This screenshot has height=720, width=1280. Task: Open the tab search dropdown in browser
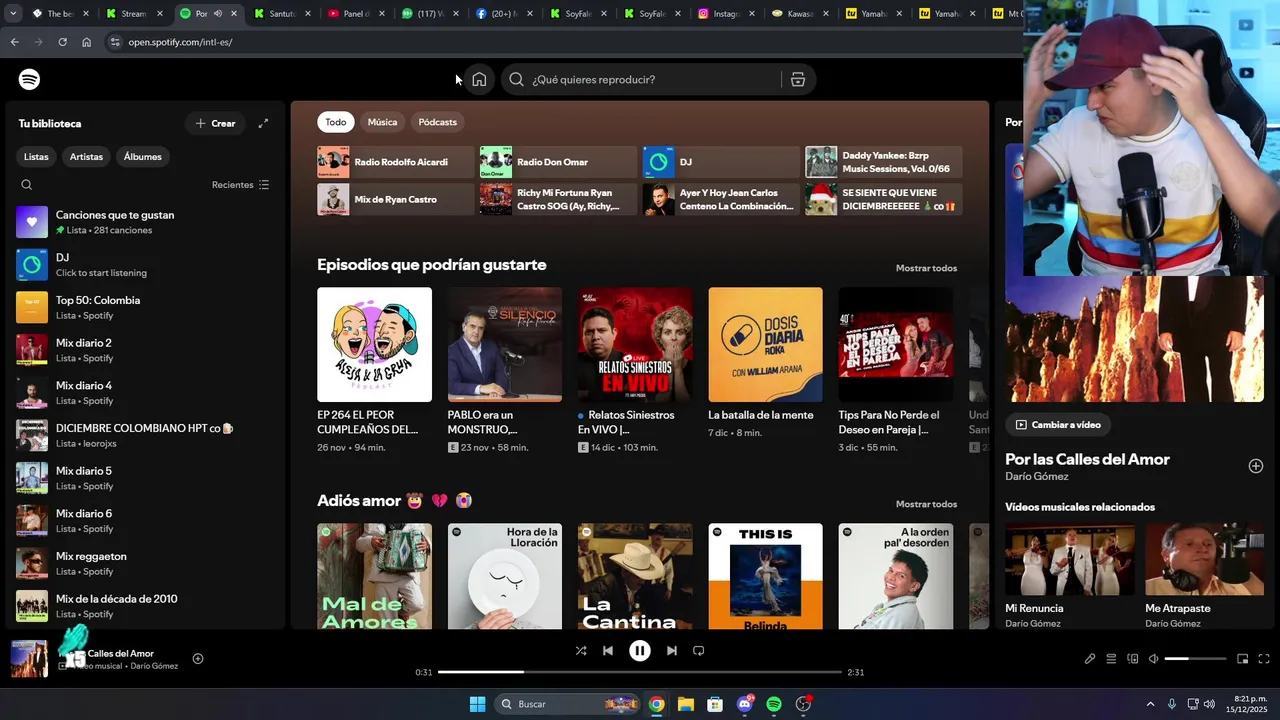14,14
